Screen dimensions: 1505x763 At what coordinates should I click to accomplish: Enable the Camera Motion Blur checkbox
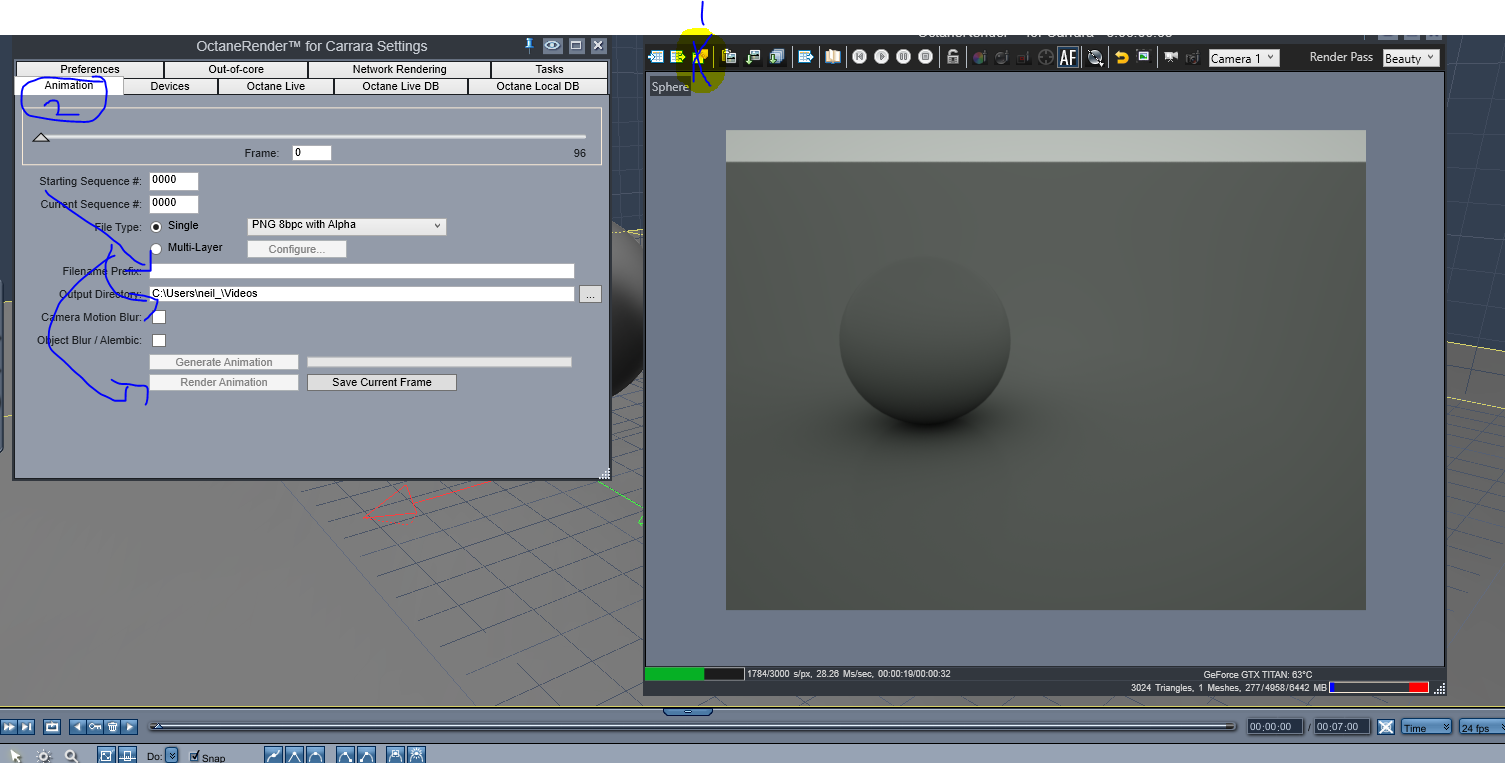[x=159, y=317]
